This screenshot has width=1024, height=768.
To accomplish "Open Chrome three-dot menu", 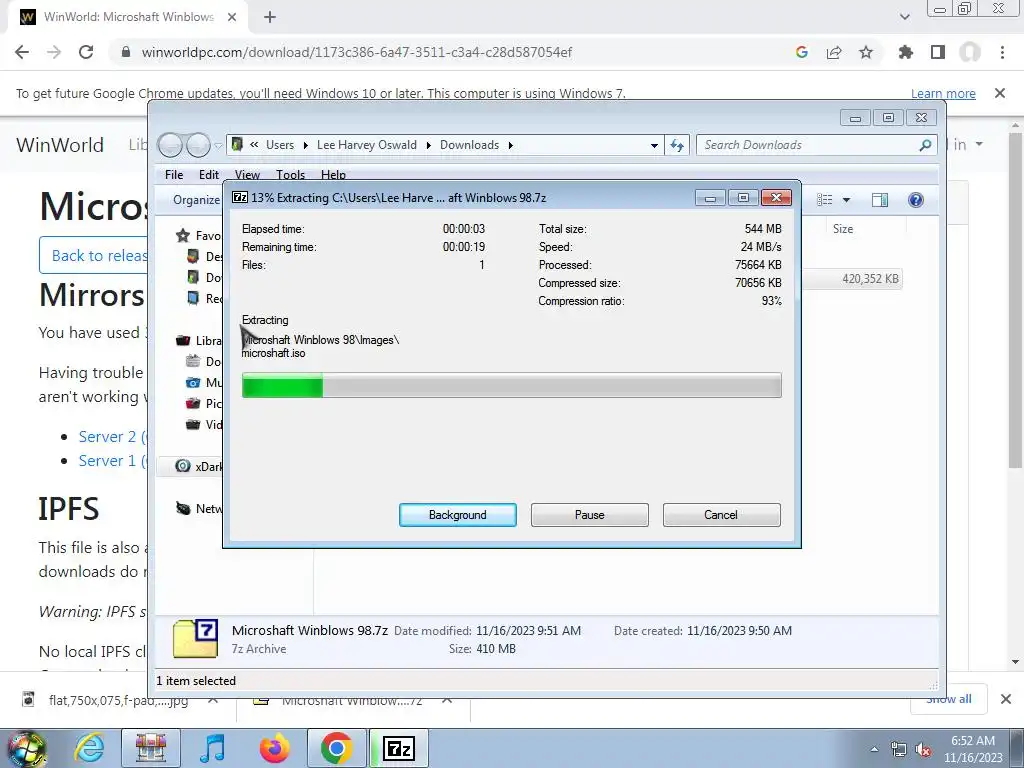I will [x=1002, y=52].
